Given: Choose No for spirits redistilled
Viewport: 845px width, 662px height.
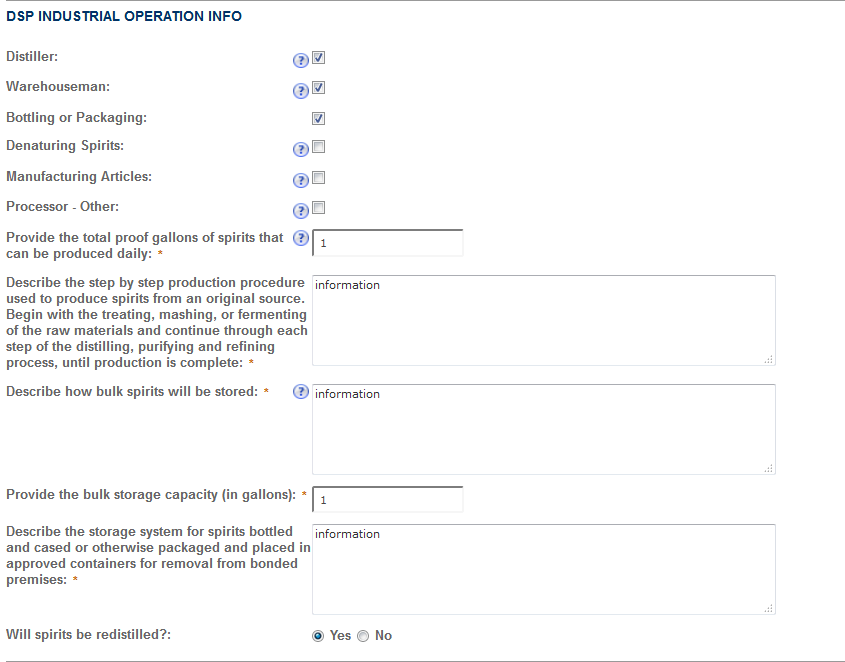Looking at the screenshot, I should point(363,635).
